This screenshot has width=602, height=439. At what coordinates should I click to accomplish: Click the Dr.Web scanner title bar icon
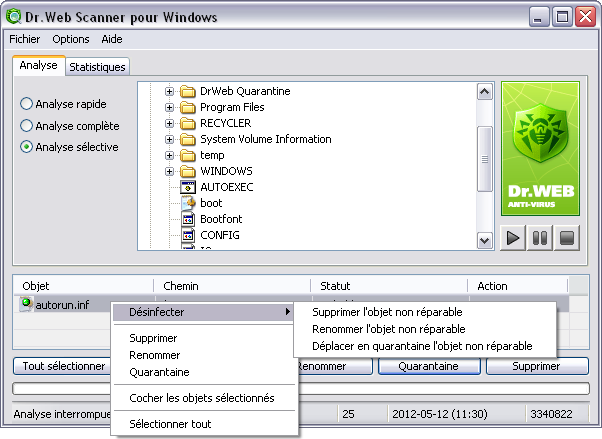[13, 17]
